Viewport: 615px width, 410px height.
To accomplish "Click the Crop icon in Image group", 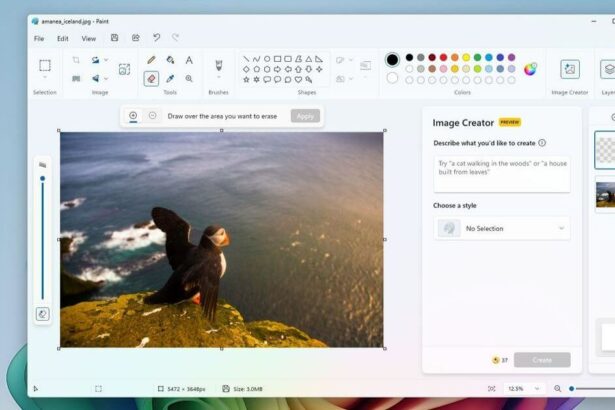I will pos(76,60).
